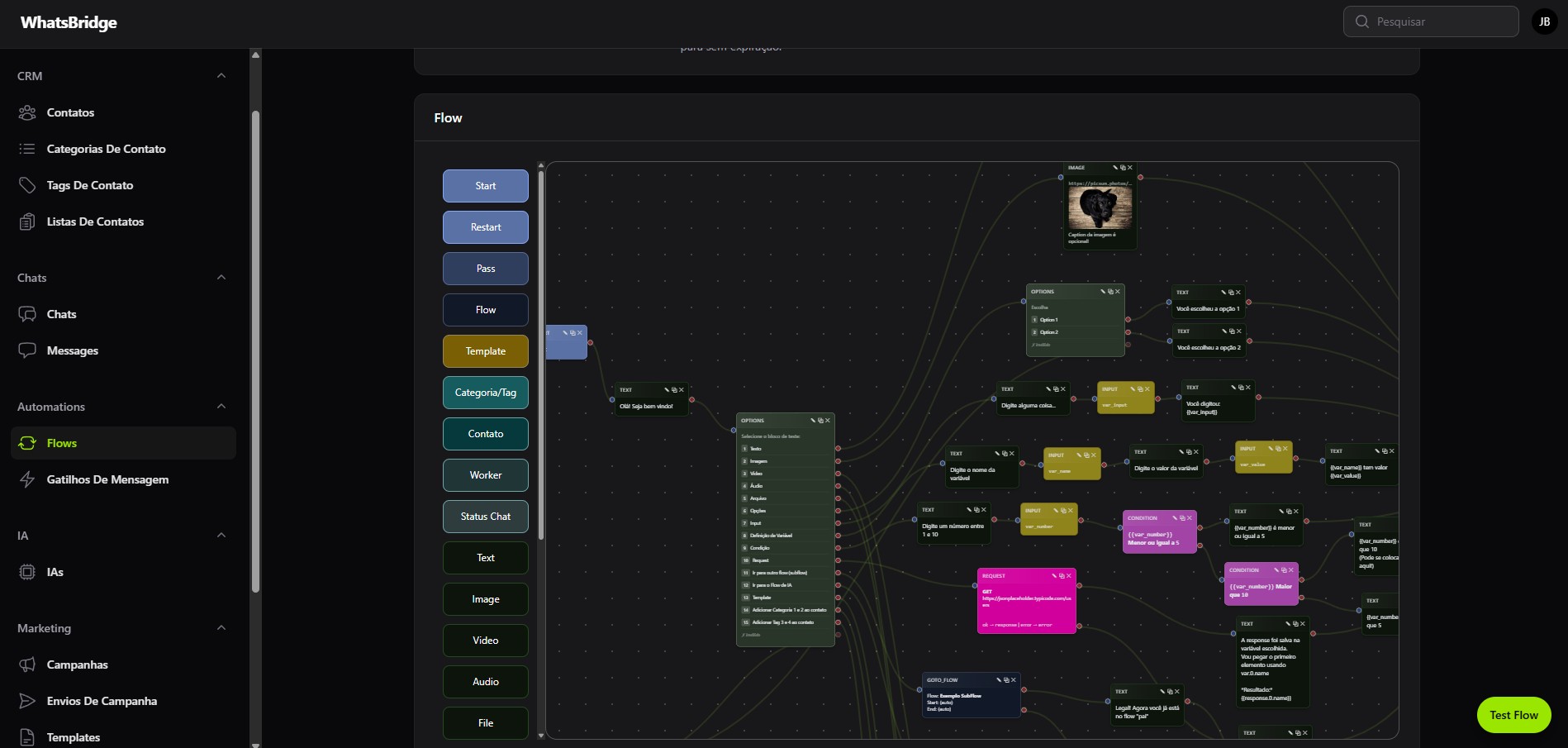The width and height of the screenshot is (1568, 748).
Task: Remove the var_input INPUT node with its X icon
Action: click(1147, 389)
